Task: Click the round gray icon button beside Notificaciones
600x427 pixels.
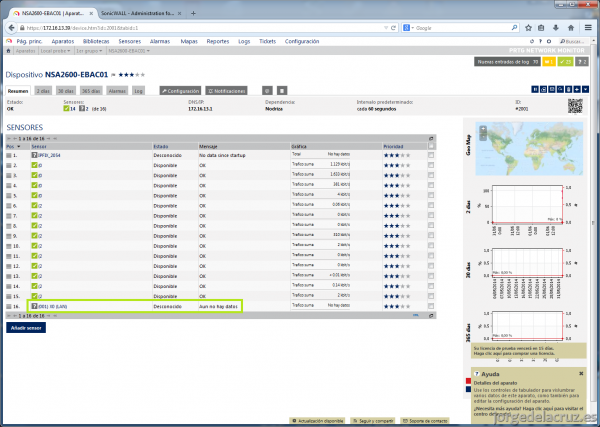Action: coord(267,91)
